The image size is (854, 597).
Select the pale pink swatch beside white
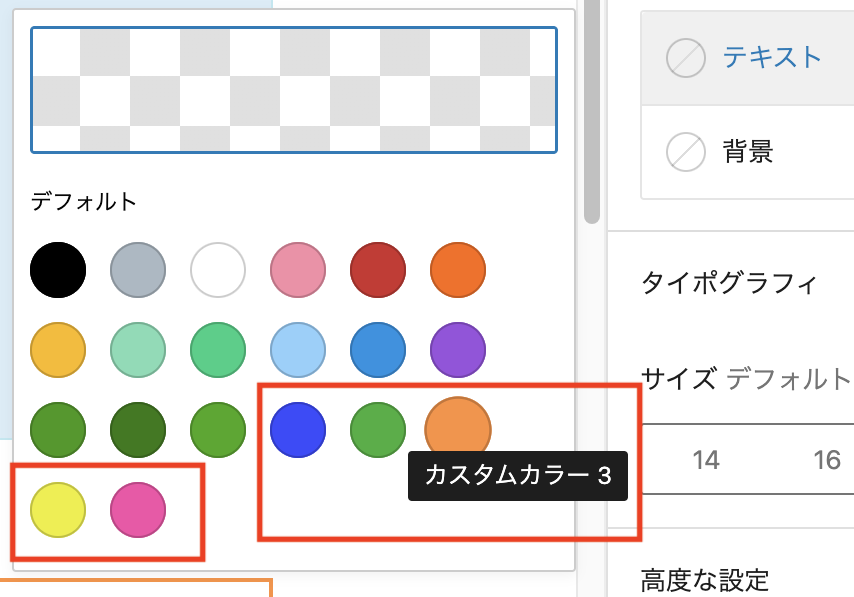pos(298,270)
